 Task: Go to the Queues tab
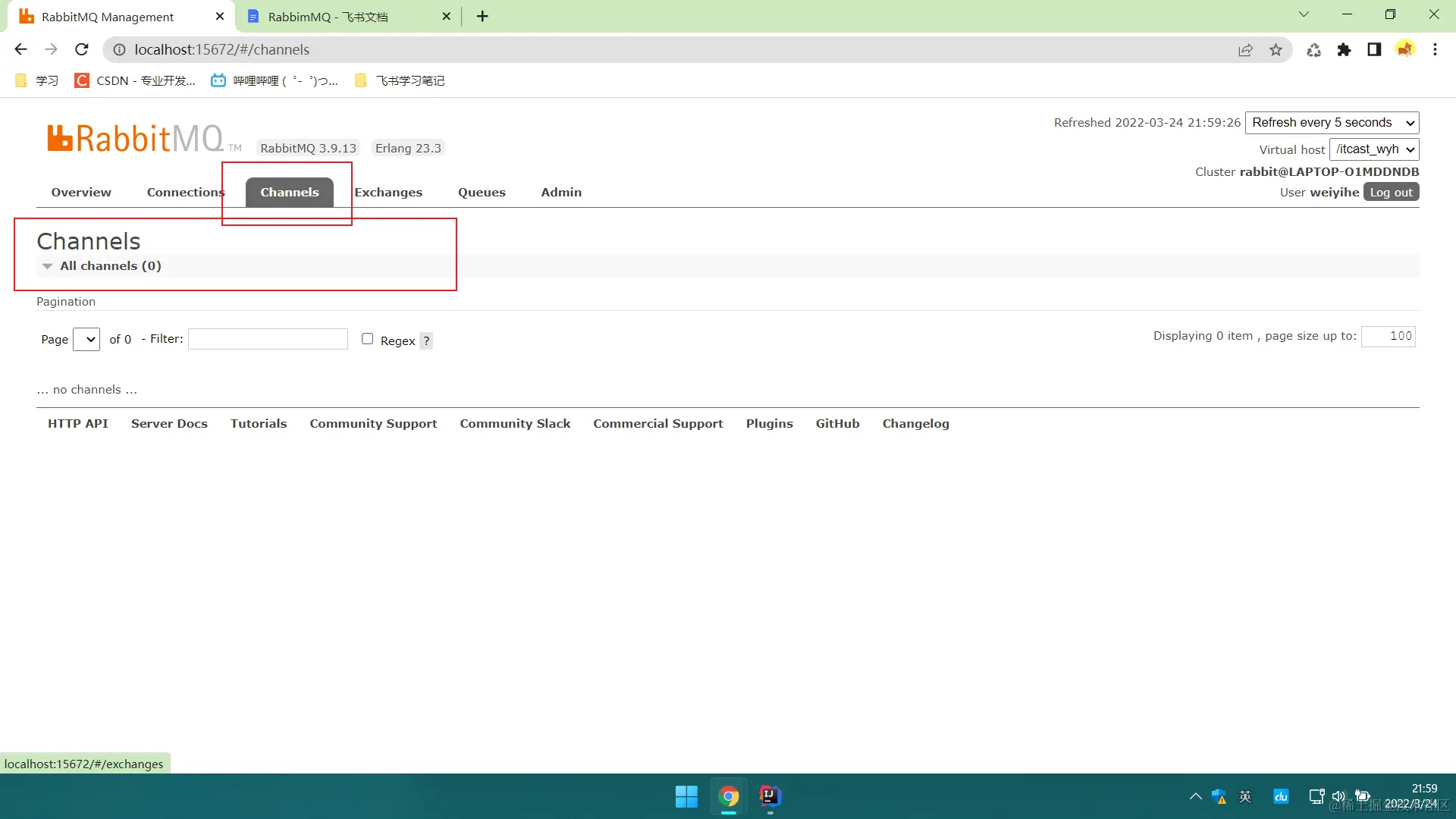[482, 193]
